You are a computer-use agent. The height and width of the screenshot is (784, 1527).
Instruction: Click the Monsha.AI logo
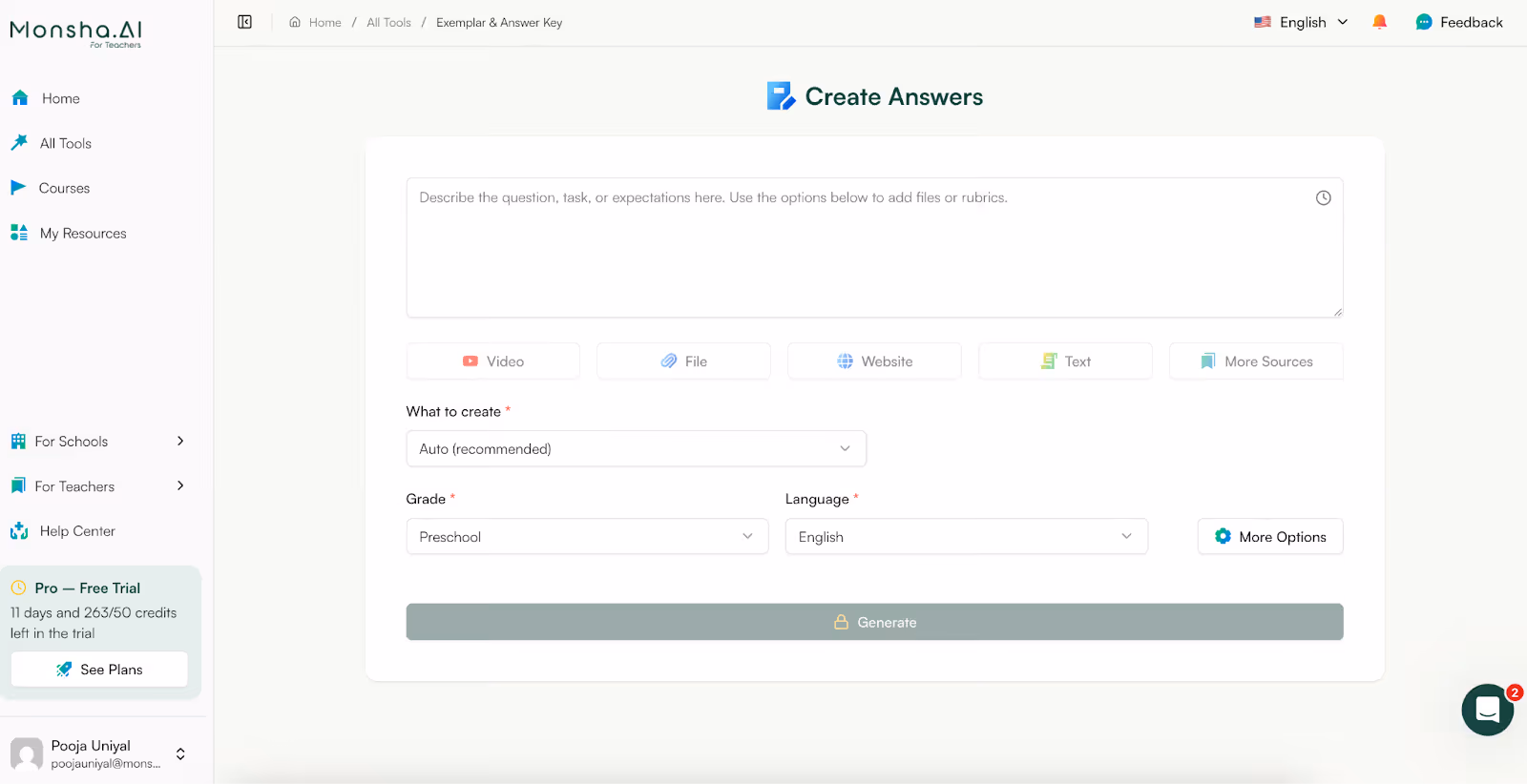coord(76,32)
